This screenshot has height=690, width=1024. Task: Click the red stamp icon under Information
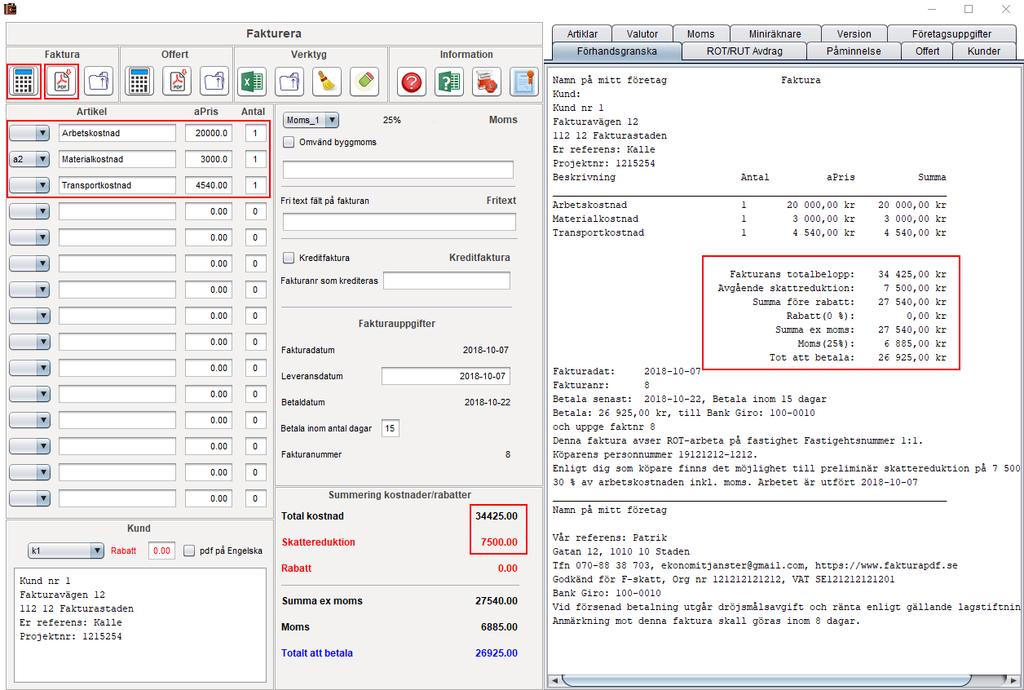coord(487,82)
